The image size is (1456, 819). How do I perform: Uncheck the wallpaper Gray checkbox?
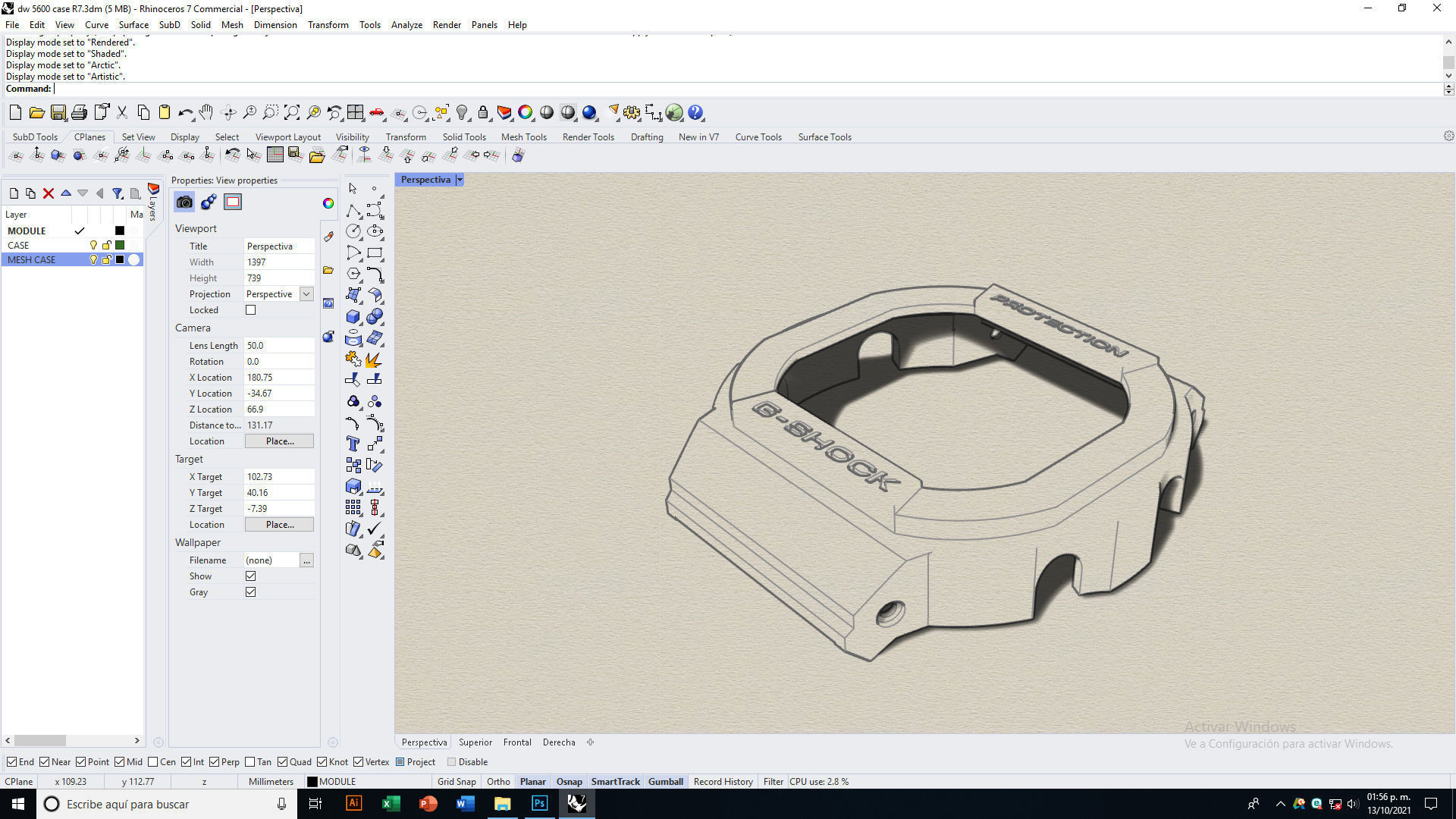click(251, 592)
